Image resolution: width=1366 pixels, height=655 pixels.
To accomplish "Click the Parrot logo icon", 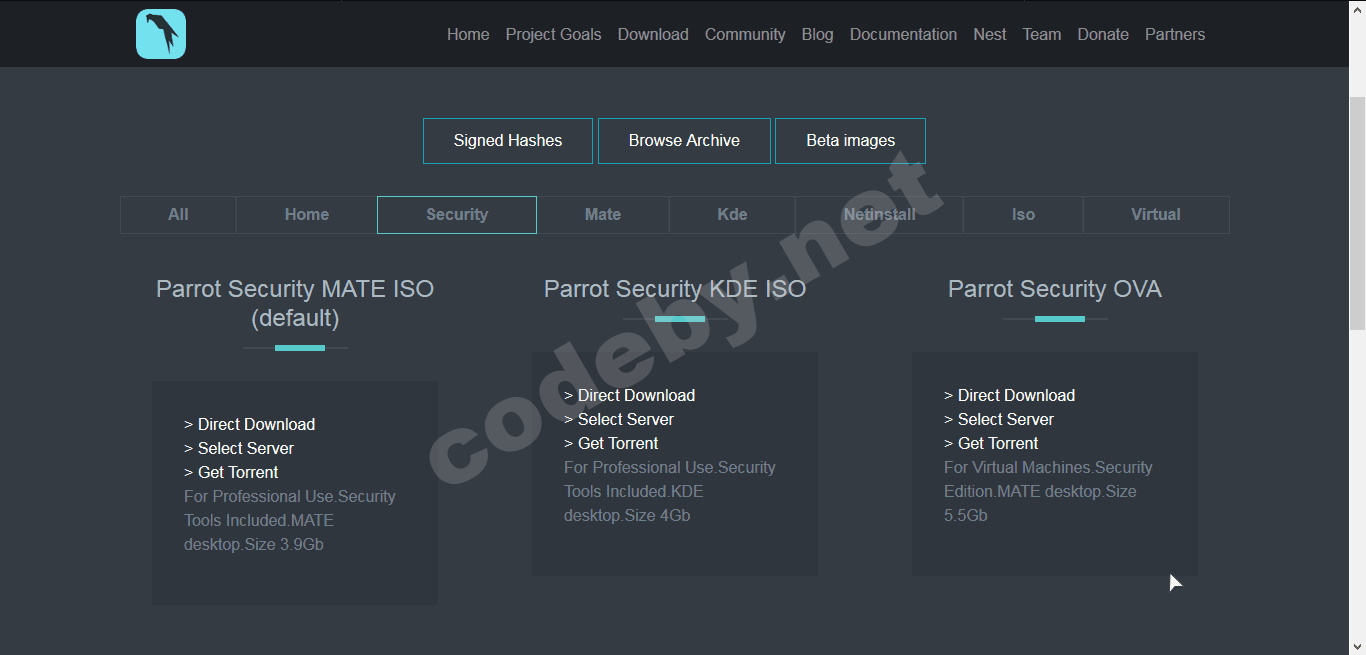I will click(x=161, y=34).
